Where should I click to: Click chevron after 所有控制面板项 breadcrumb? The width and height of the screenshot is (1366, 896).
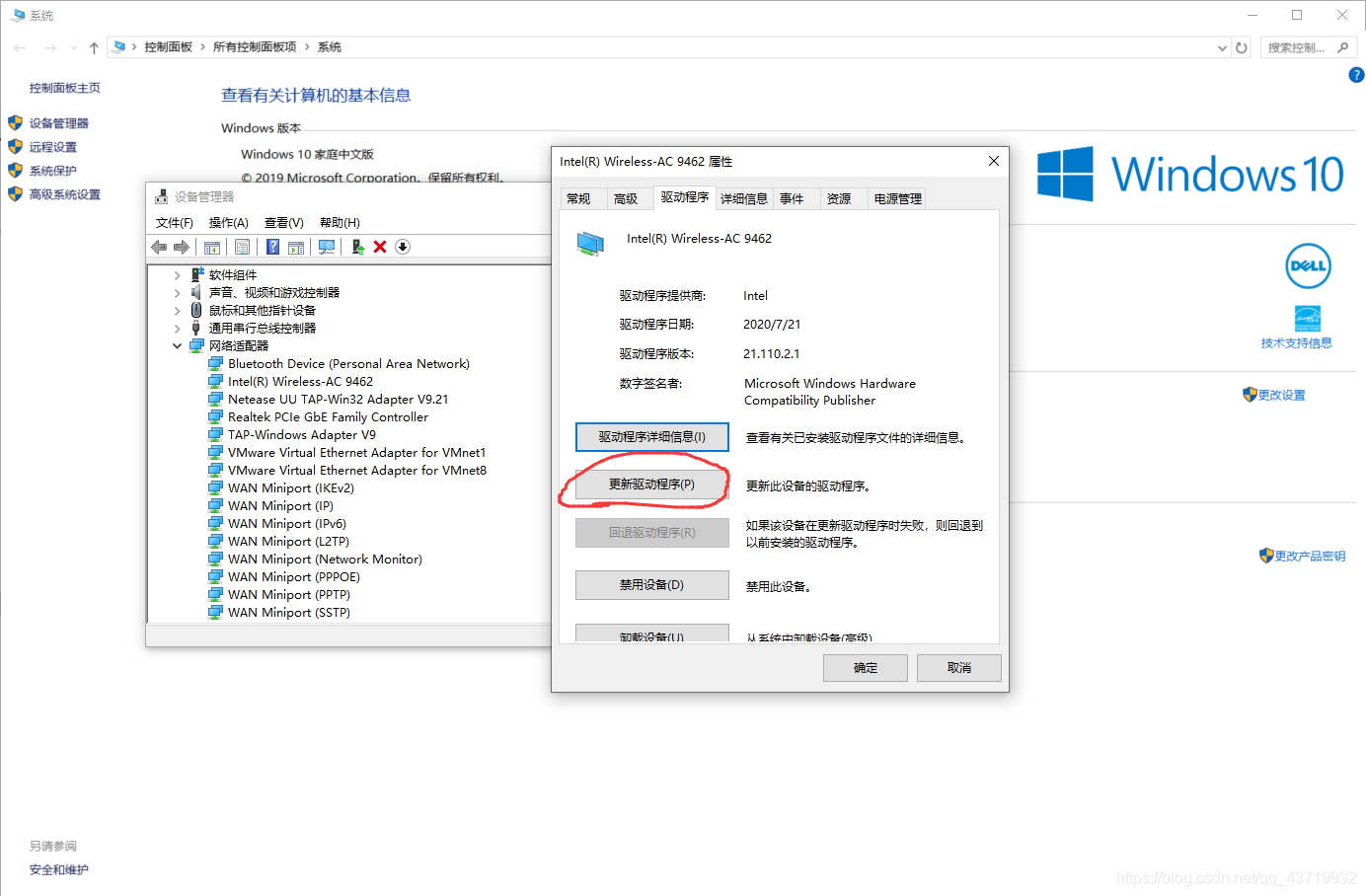307,47
